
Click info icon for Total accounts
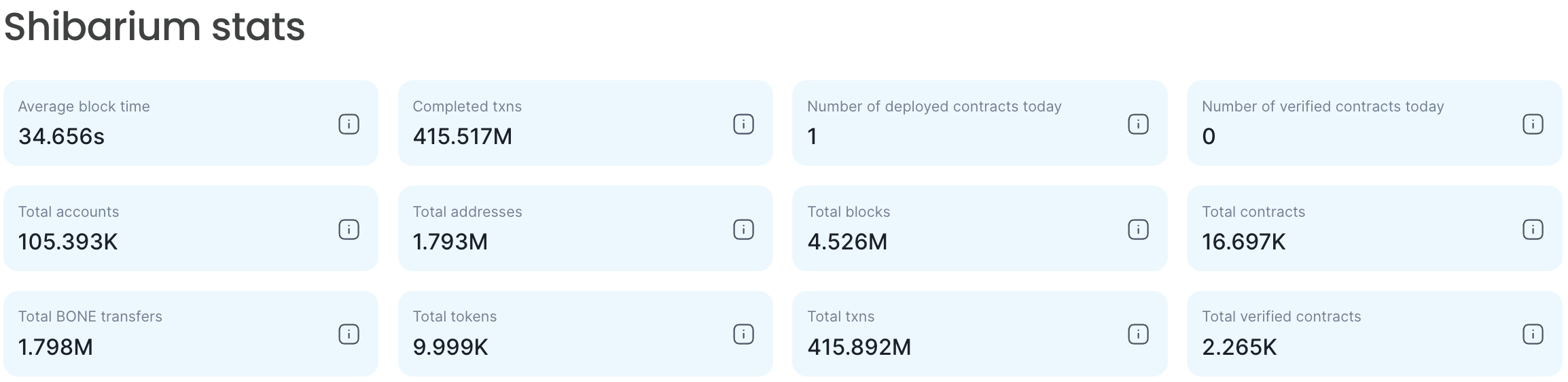point(349,230)
